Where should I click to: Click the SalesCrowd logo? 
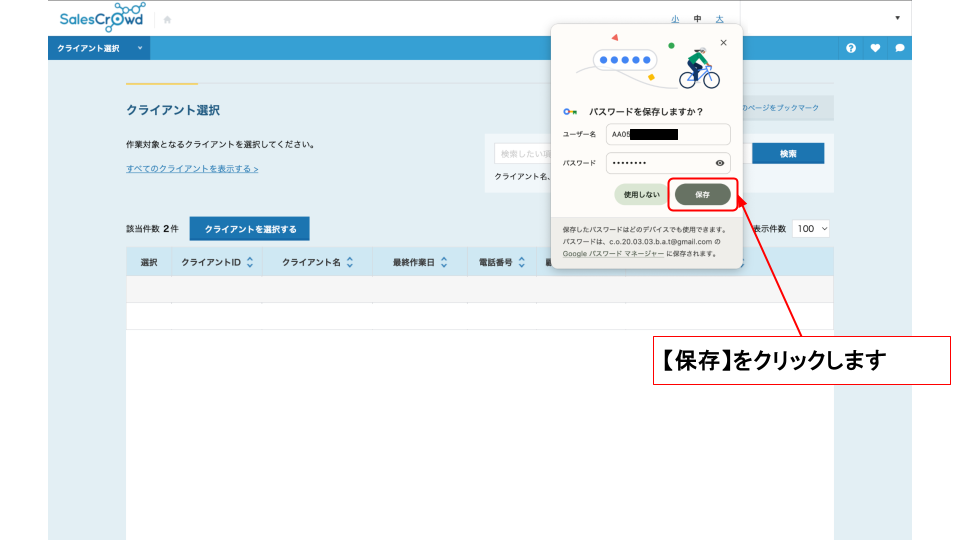[x=101, y=18]
